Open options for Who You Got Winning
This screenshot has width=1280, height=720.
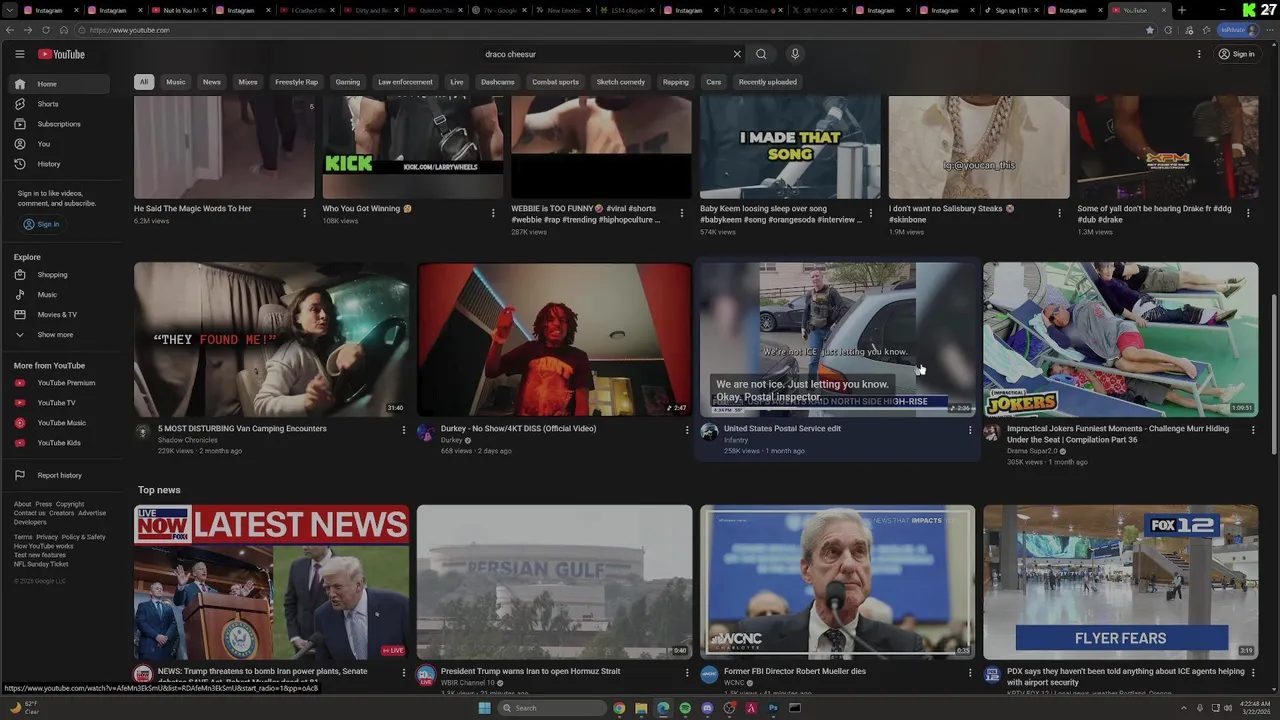[x=492, y=213]
